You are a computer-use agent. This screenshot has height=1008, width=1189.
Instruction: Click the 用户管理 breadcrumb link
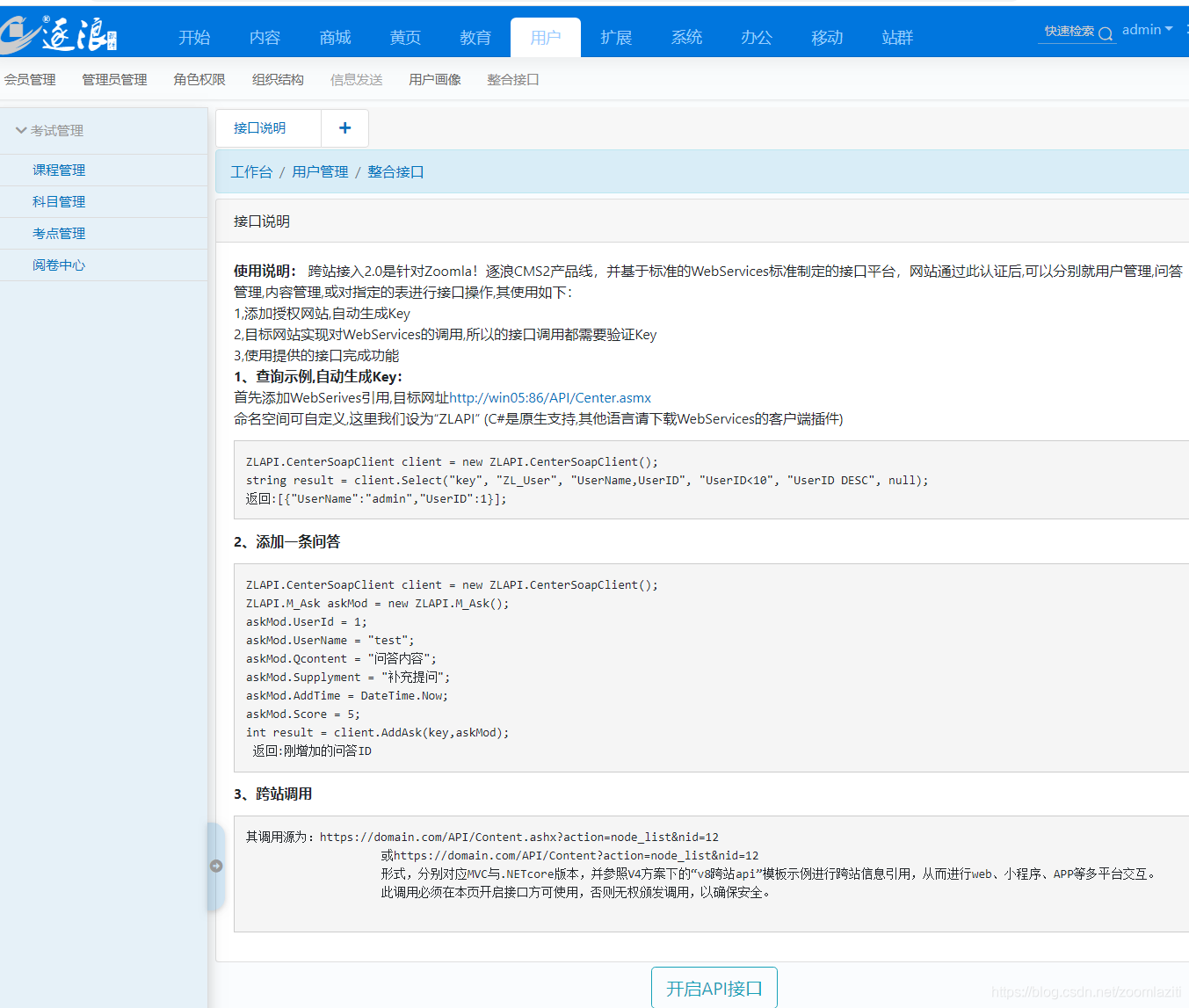(x=320, y=172)
